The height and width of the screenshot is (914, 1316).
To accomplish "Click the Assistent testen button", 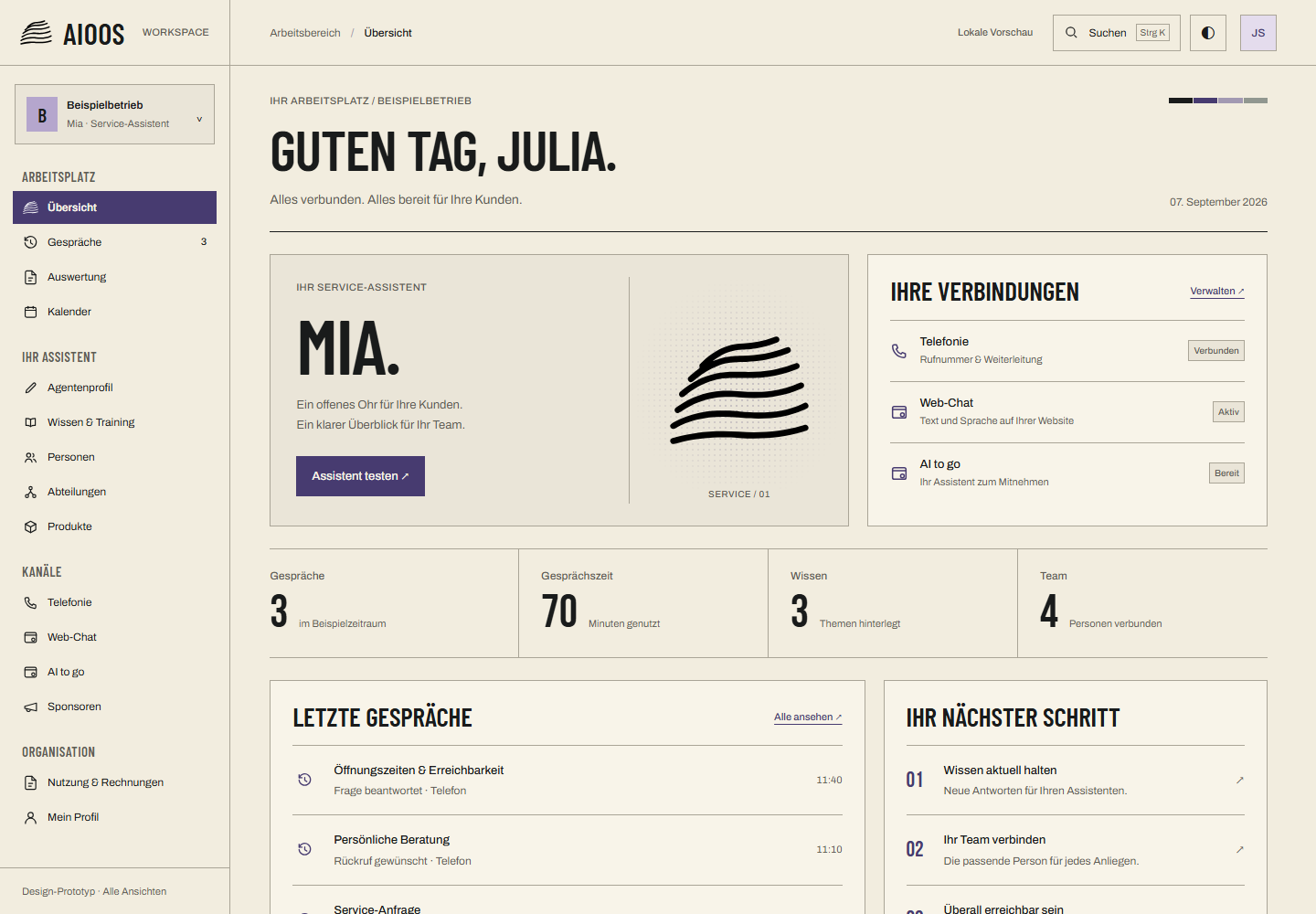I will pyautogui.click(x=360, y=476).
